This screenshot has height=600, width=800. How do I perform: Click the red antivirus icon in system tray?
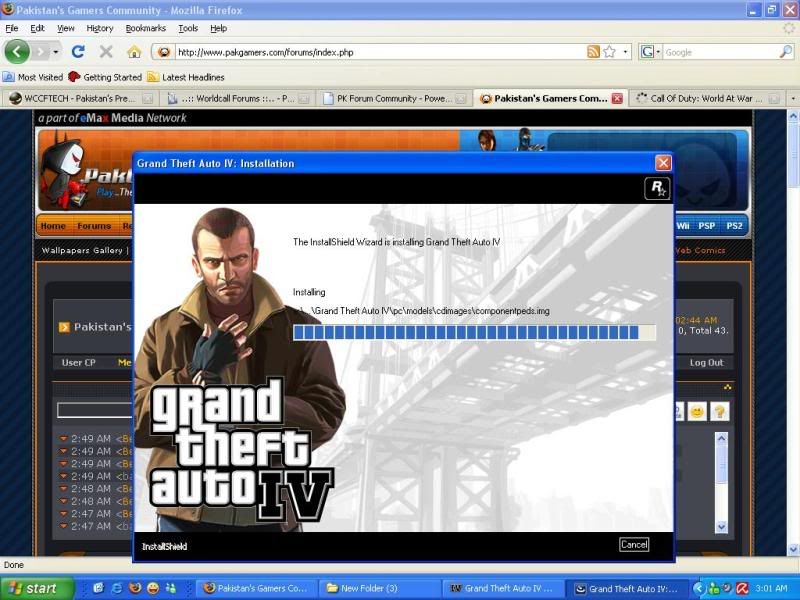coord(742,588)
